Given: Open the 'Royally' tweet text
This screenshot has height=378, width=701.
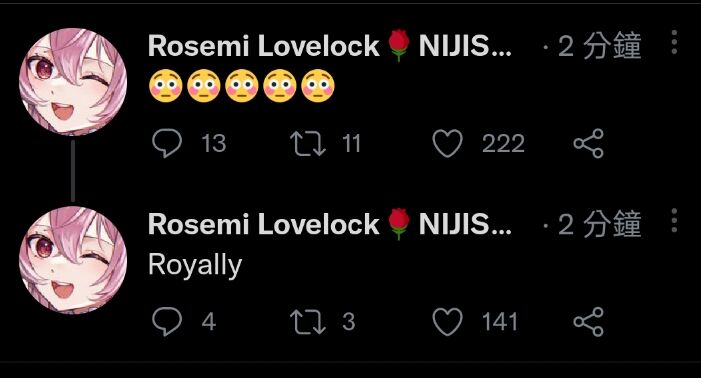Looking at the screenshot, I should [x=195, y=265].
